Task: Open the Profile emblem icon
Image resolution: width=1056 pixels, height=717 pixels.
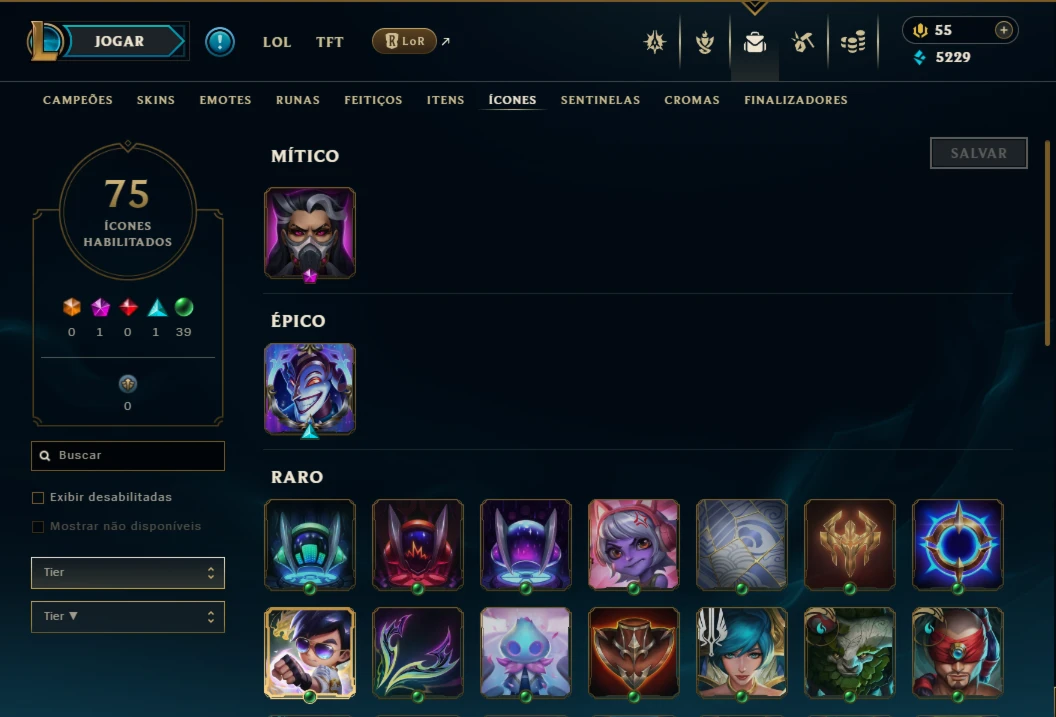Action: (655, 42)
